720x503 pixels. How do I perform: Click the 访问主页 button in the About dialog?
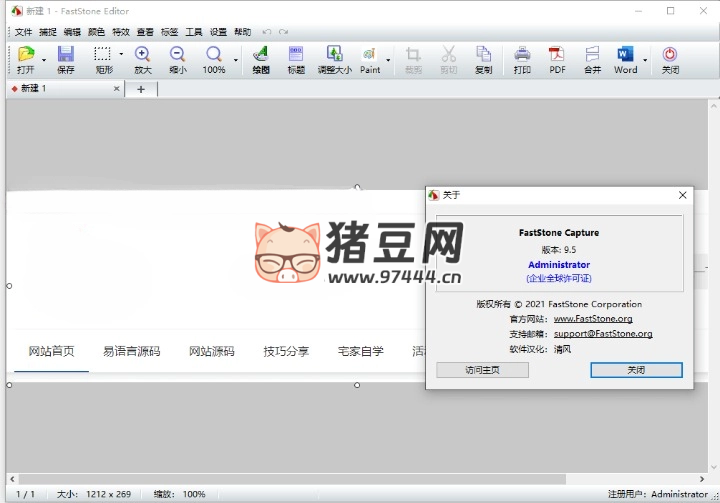[482, 370]
